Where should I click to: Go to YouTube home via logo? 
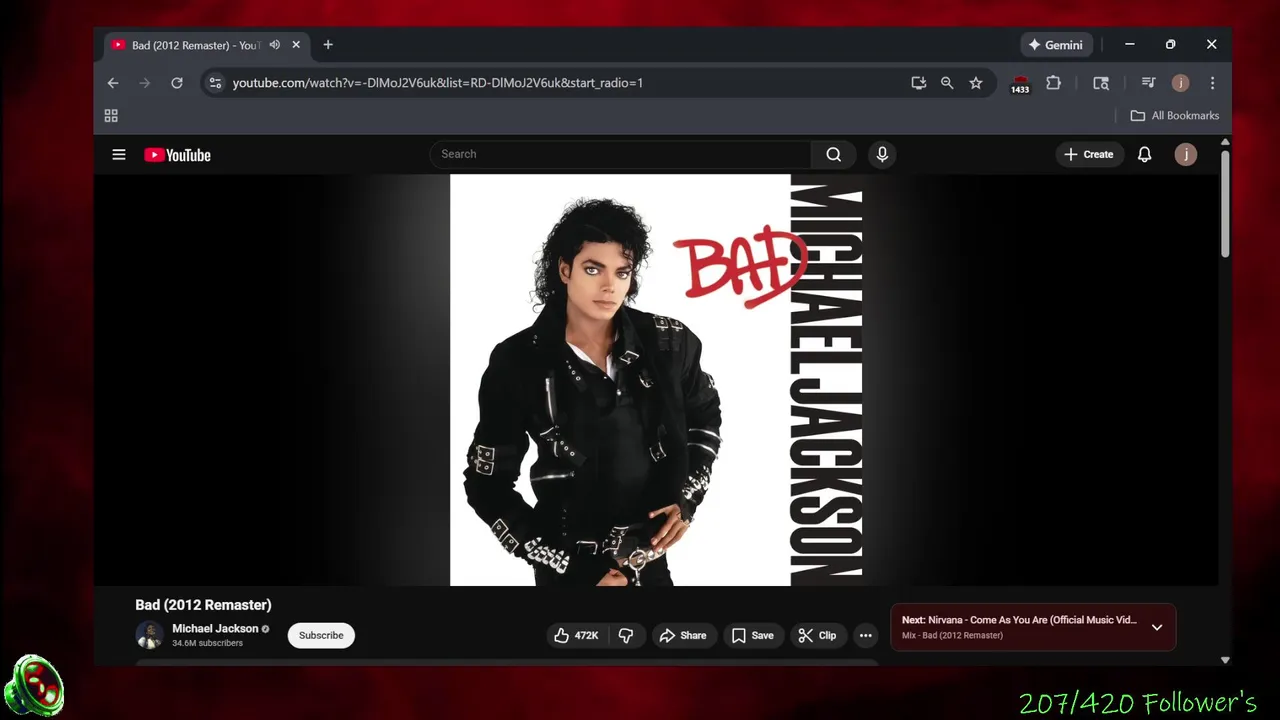point(177,155)
